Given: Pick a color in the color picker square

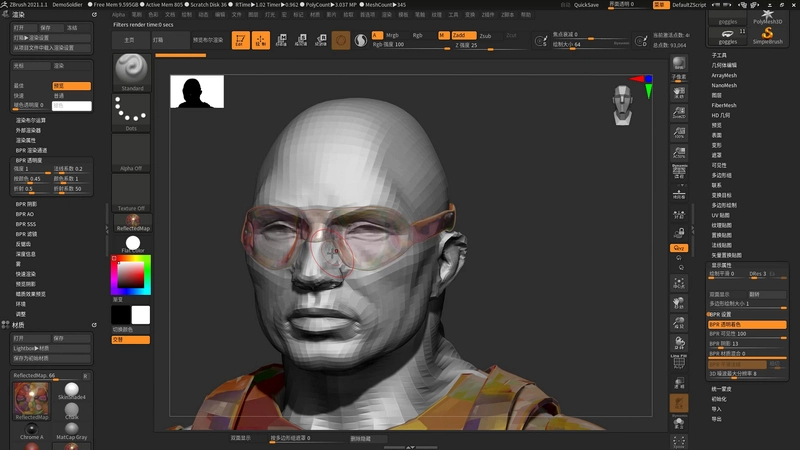Looking at the screenshot, I should point(131,276).
